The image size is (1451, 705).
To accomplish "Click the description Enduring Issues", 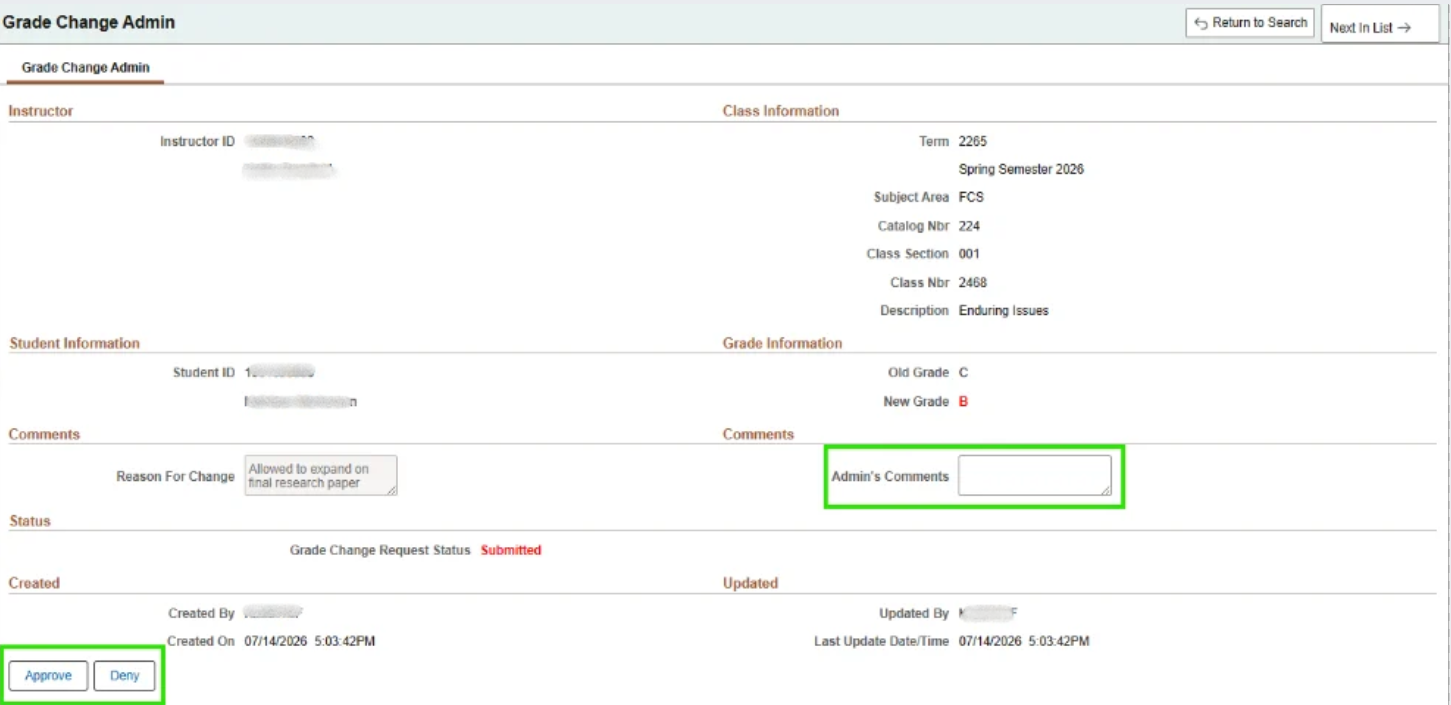I will (x=1003, y=311).
